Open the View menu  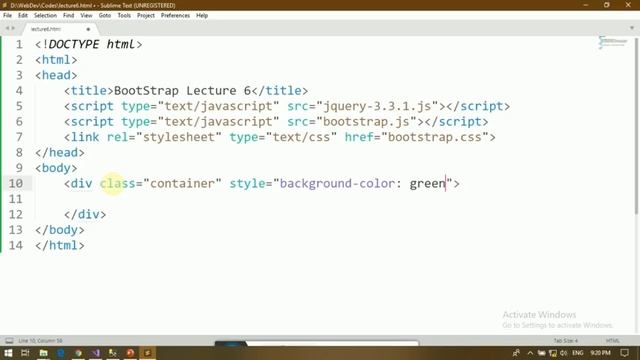[86, 16]
